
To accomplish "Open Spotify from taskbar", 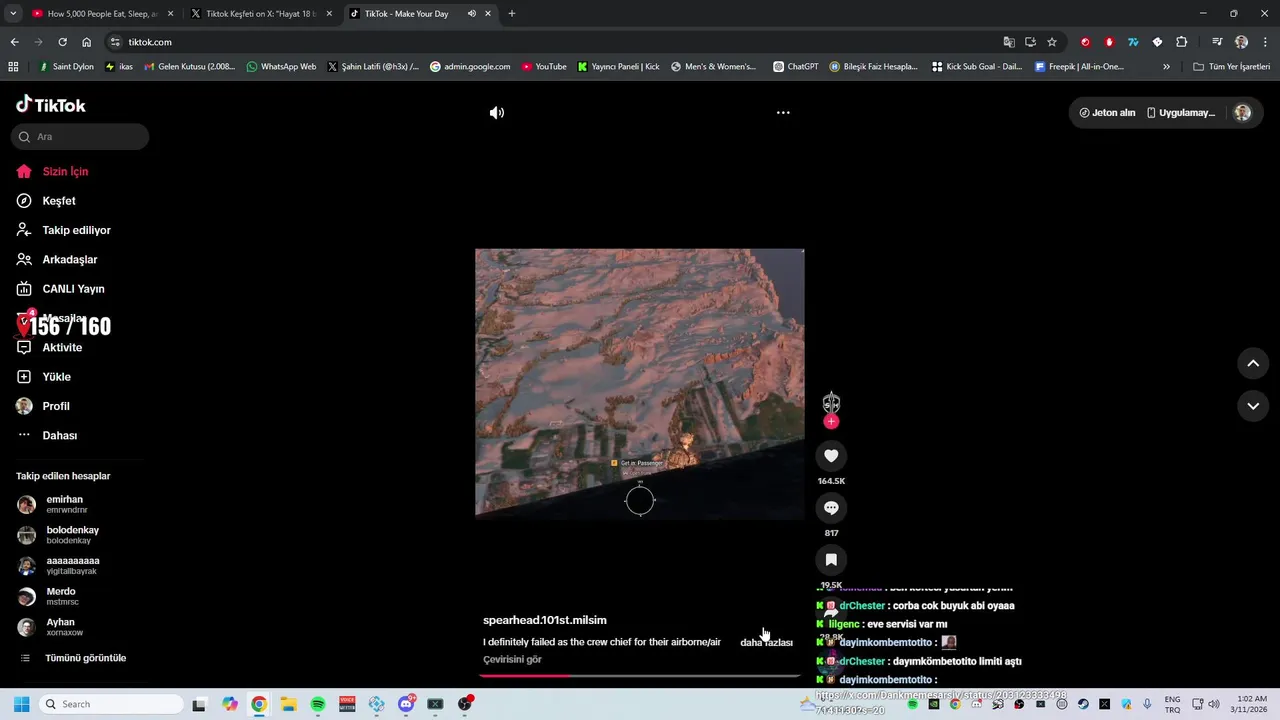I will coord(318,705).
